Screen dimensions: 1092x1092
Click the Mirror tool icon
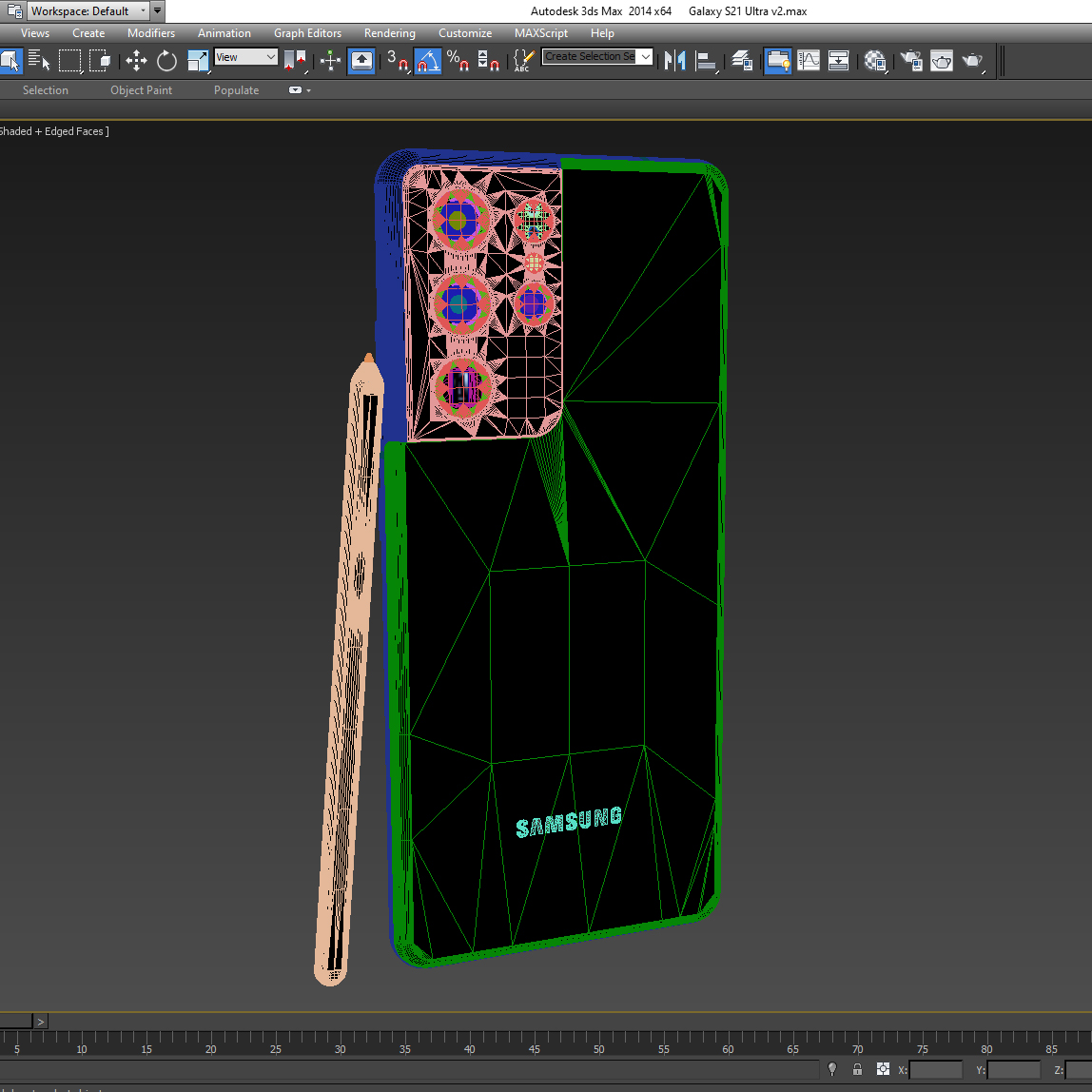[x=674, y=61]
